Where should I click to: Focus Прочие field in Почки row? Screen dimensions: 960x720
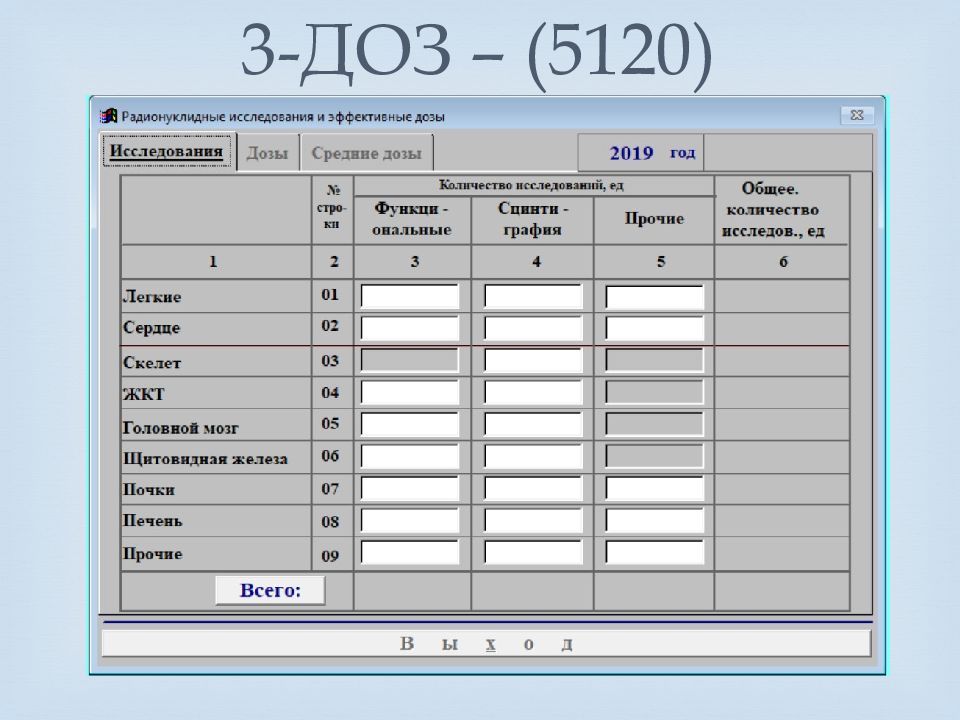click(x=654, y=489)
